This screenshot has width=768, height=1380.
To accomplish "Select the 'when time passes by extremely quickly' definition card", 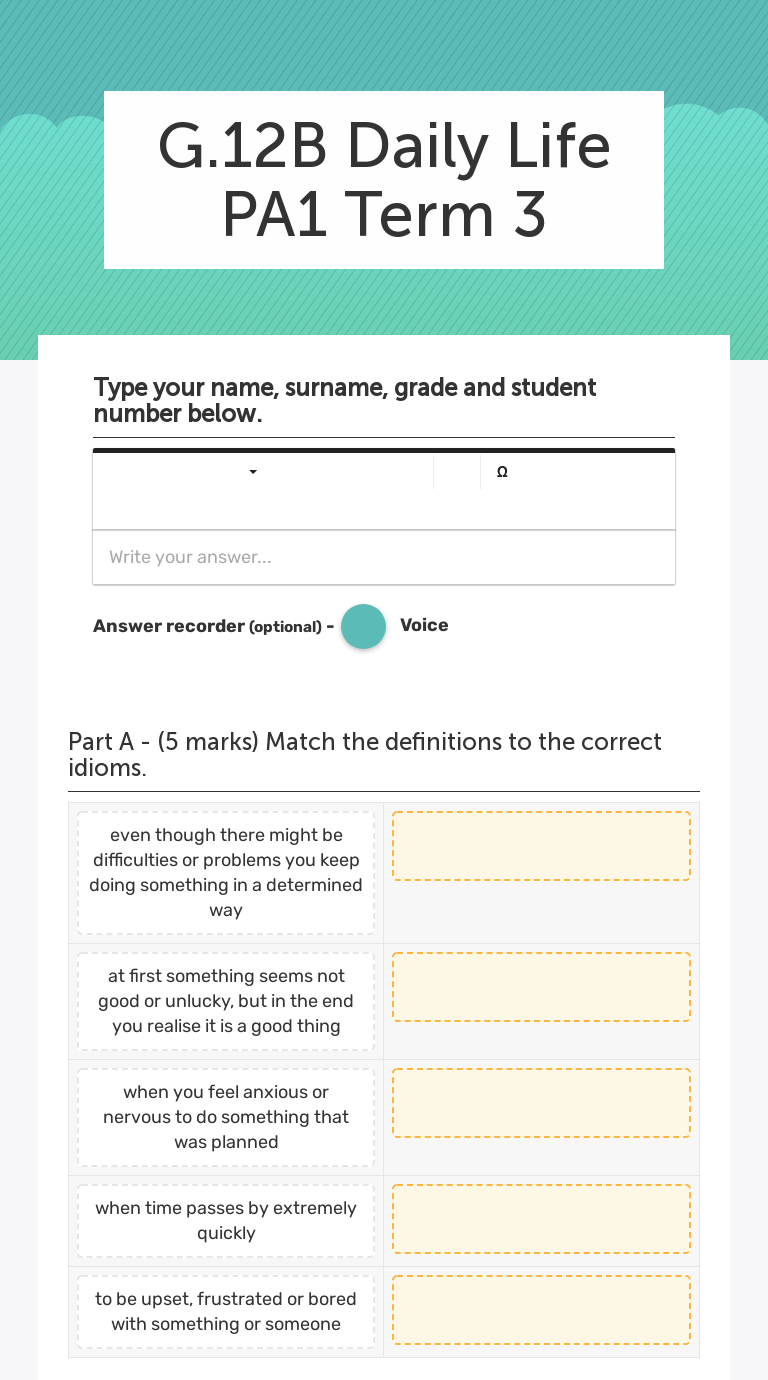I will click(x=225, y=1220).
